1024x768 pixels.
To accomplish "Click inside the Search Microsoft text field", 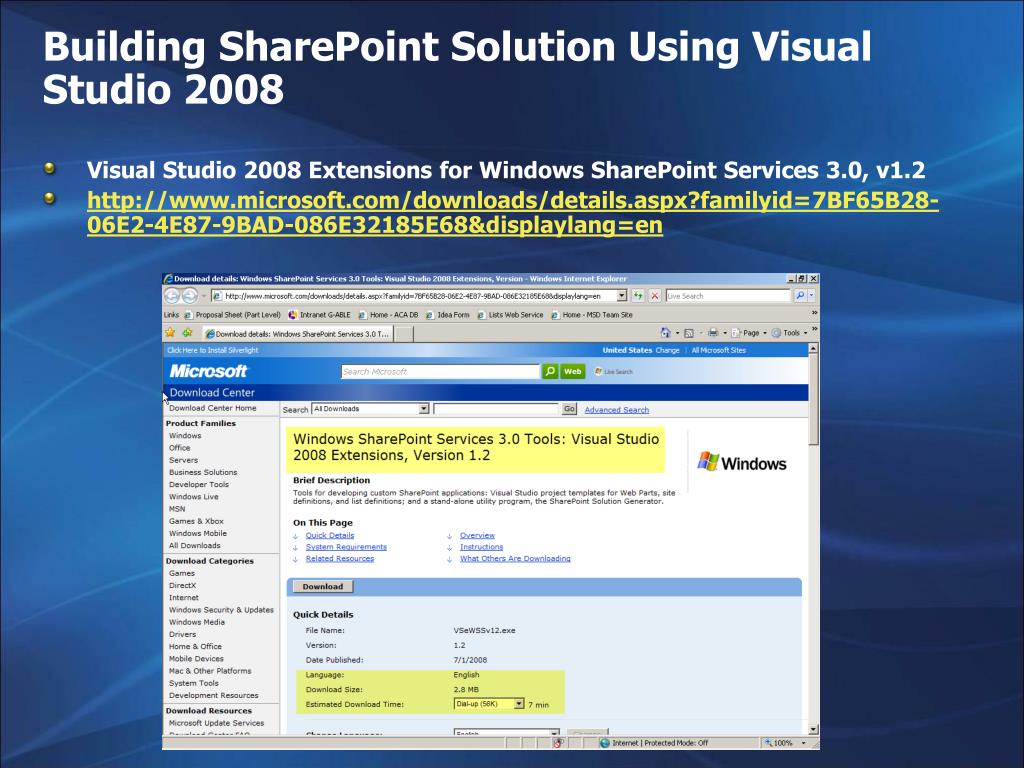I will [439, 371].
